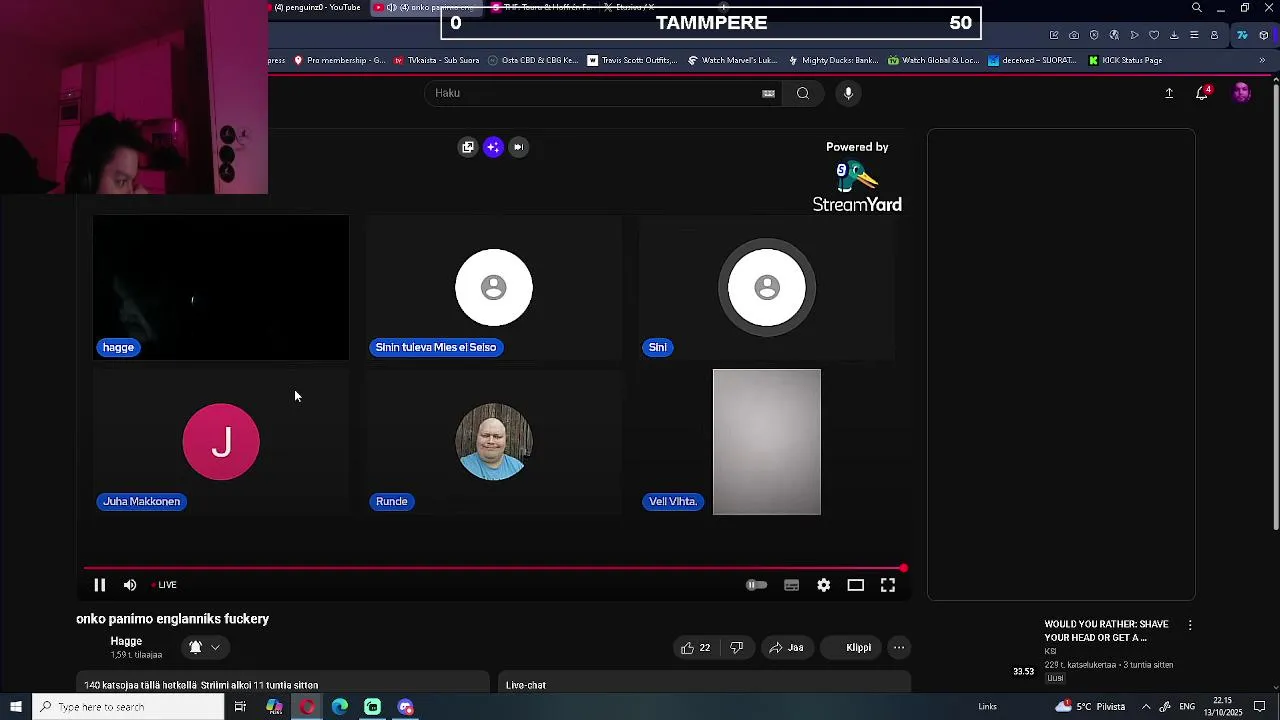Show hidden system tray icons
This screenshot has height=720, width=1280.
click(1146, 707)
